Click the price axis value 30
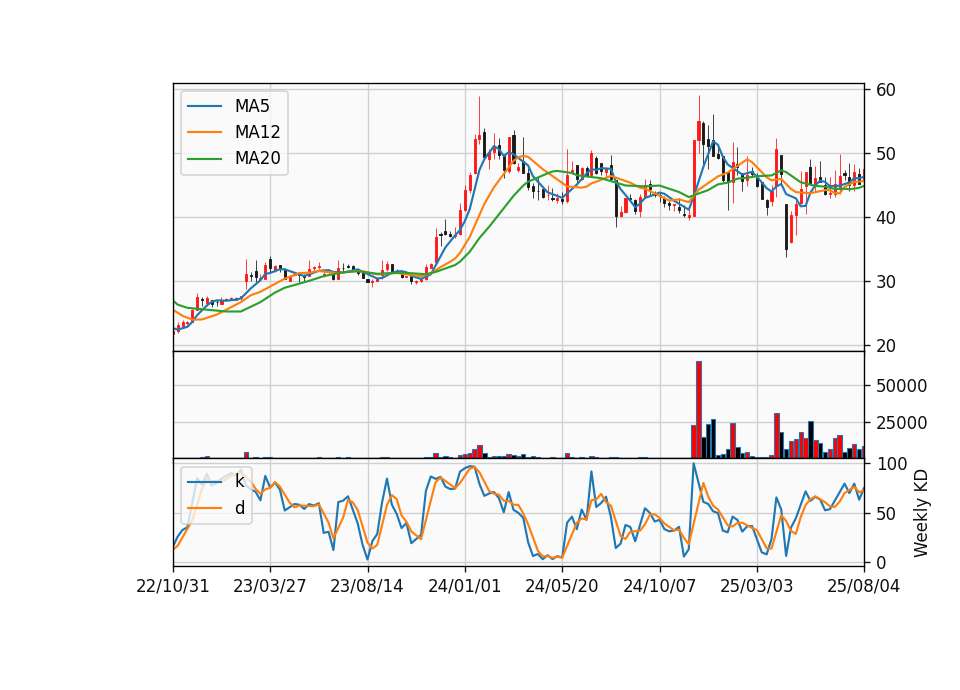 pos(885,282)
